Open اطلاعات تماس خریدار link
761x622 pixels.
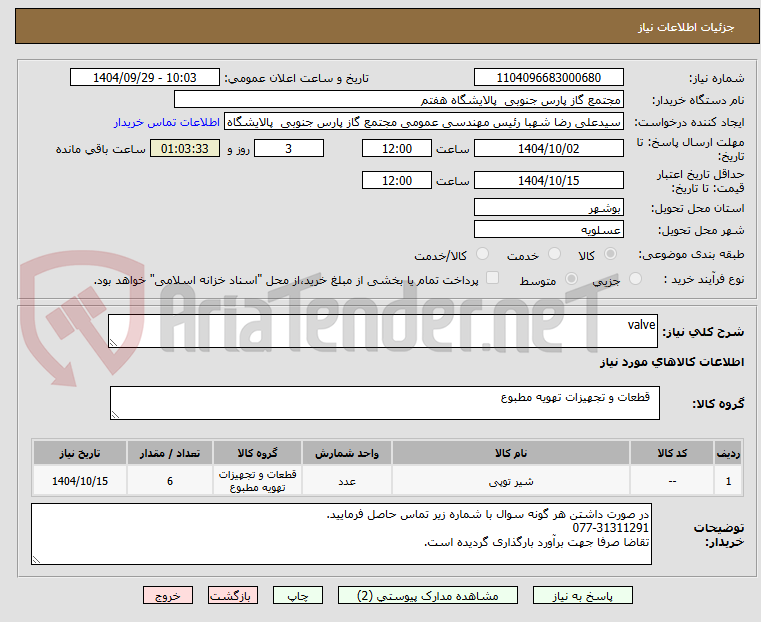point(167,122)
